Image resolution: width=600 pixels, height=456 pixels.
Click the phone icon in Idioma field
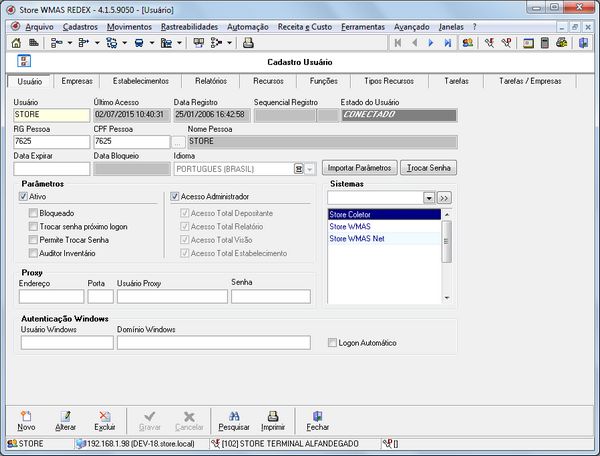pyautogui.click(x=298, y=169)
